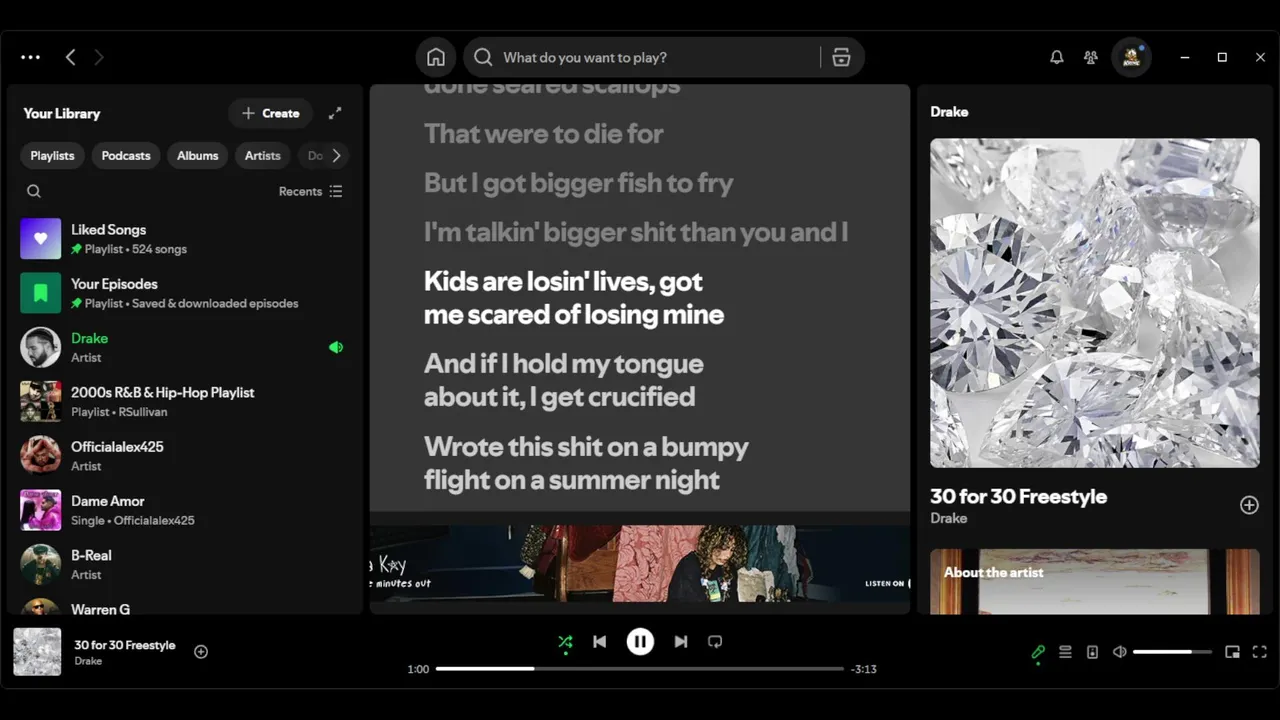Open the Create menu
Viewport: 1280px width, 720px height.
(x=270, y=113)
